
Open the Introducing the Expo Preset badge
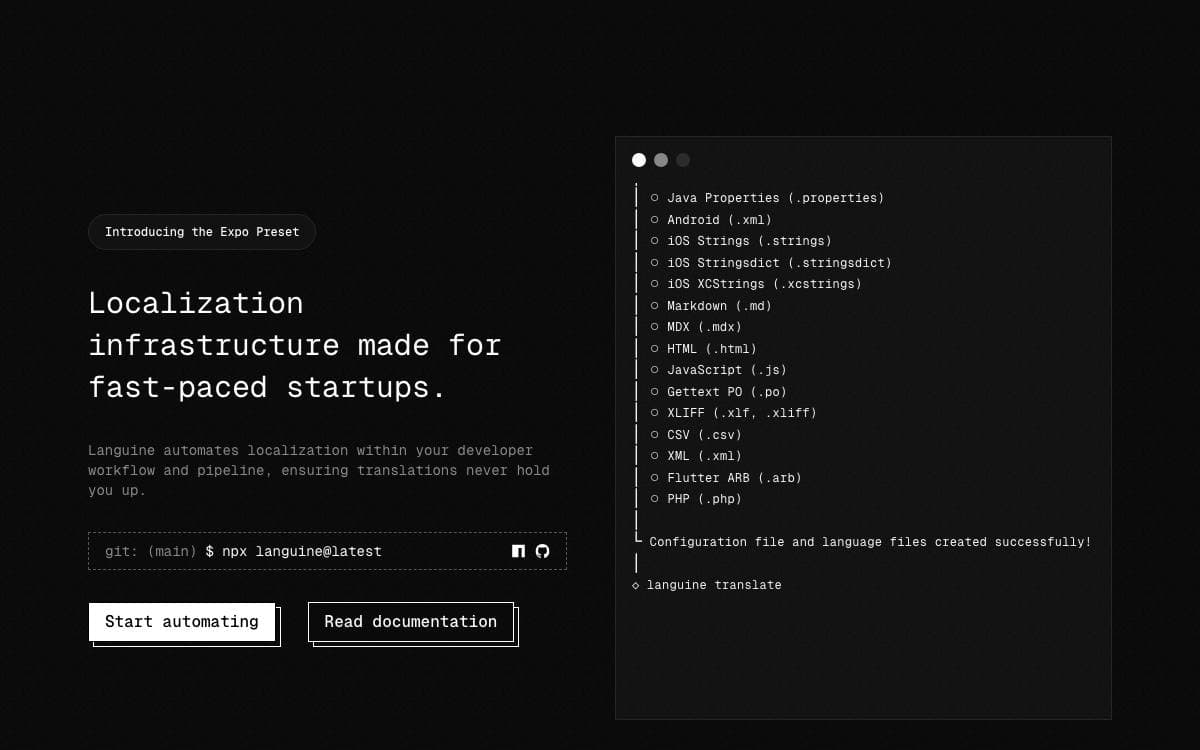(202, 232)
